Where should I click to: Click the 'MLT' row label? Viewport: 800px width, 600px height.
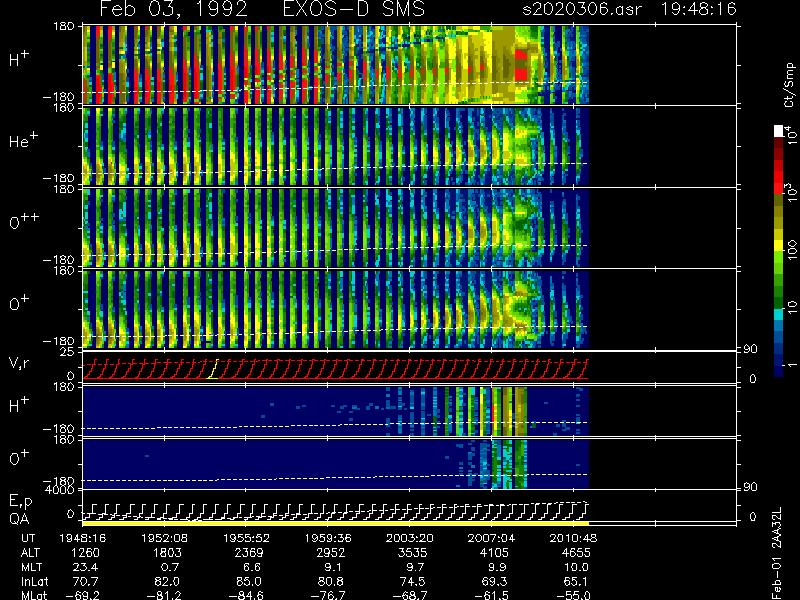[31, 567]
